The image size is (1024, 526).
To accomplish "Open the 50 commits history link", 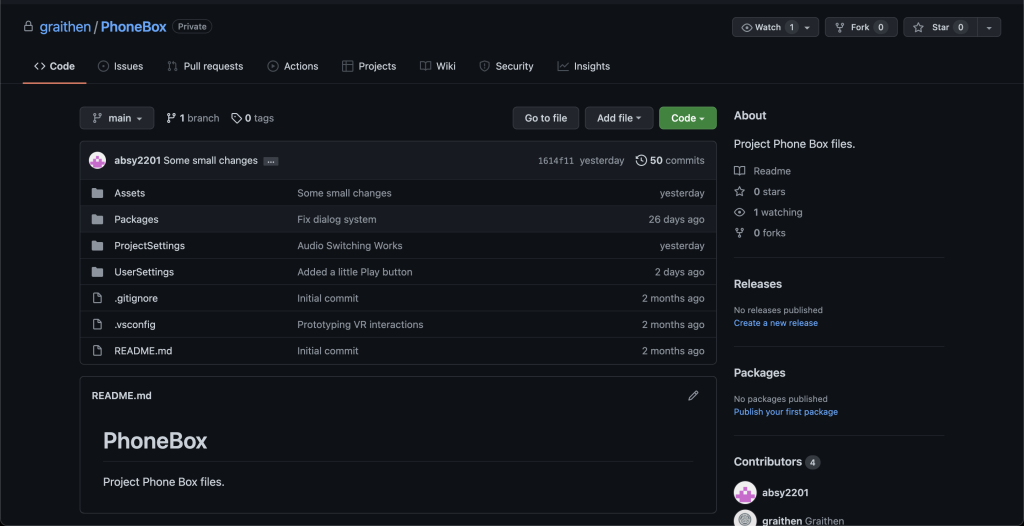I will (670, 160).
